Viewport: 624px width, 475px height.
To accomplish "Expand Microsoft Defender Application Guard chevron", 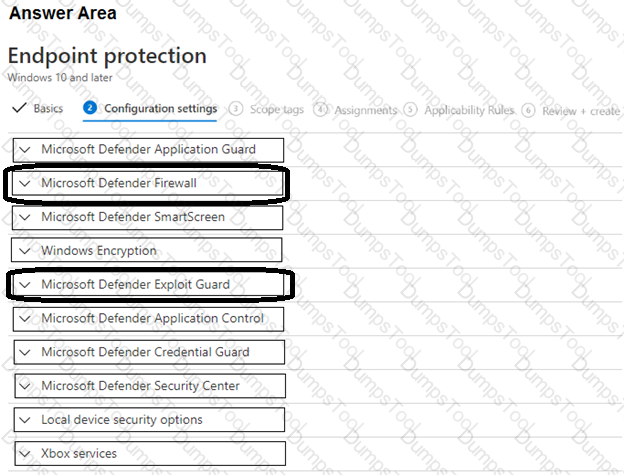I will [25, 150].
